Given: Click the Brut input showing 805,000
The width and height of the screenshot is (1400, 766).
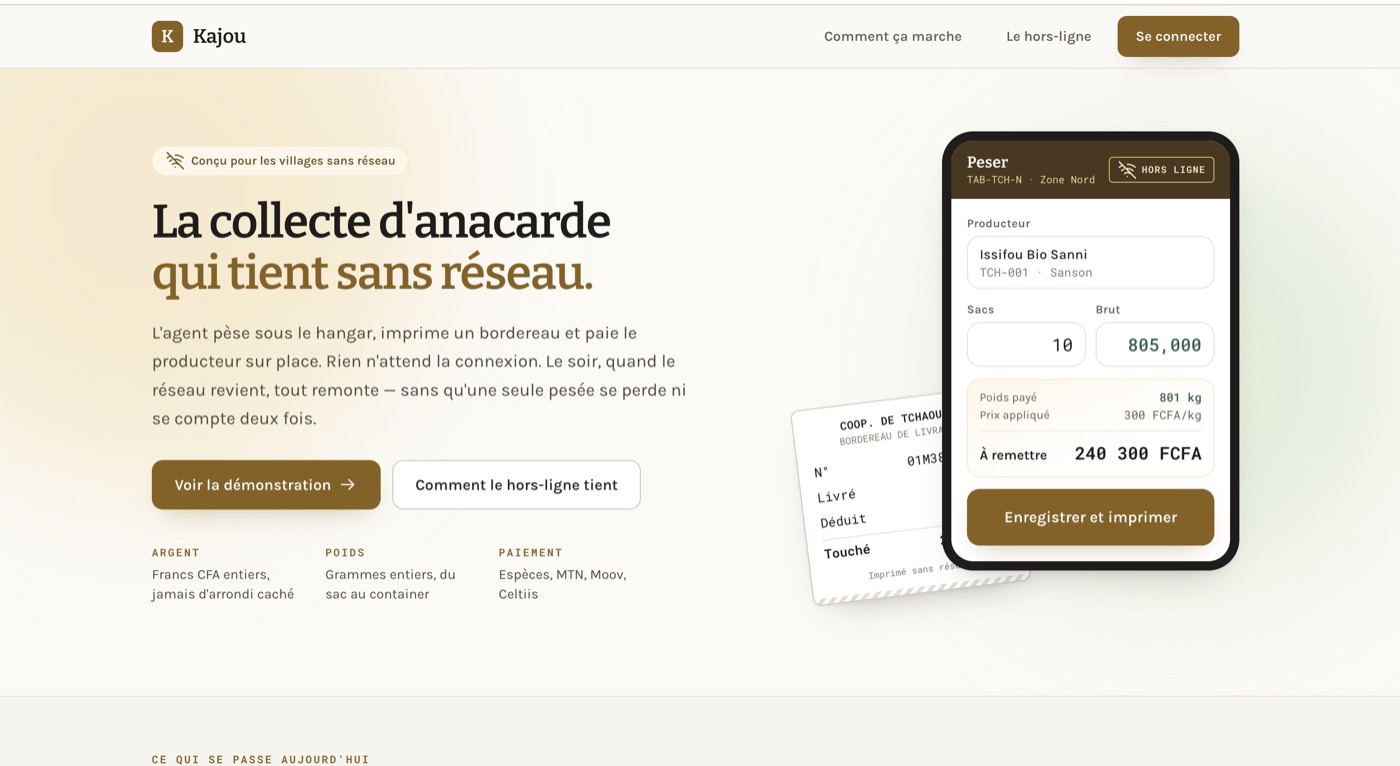Looking at the screenshot, I should 1155,345.
